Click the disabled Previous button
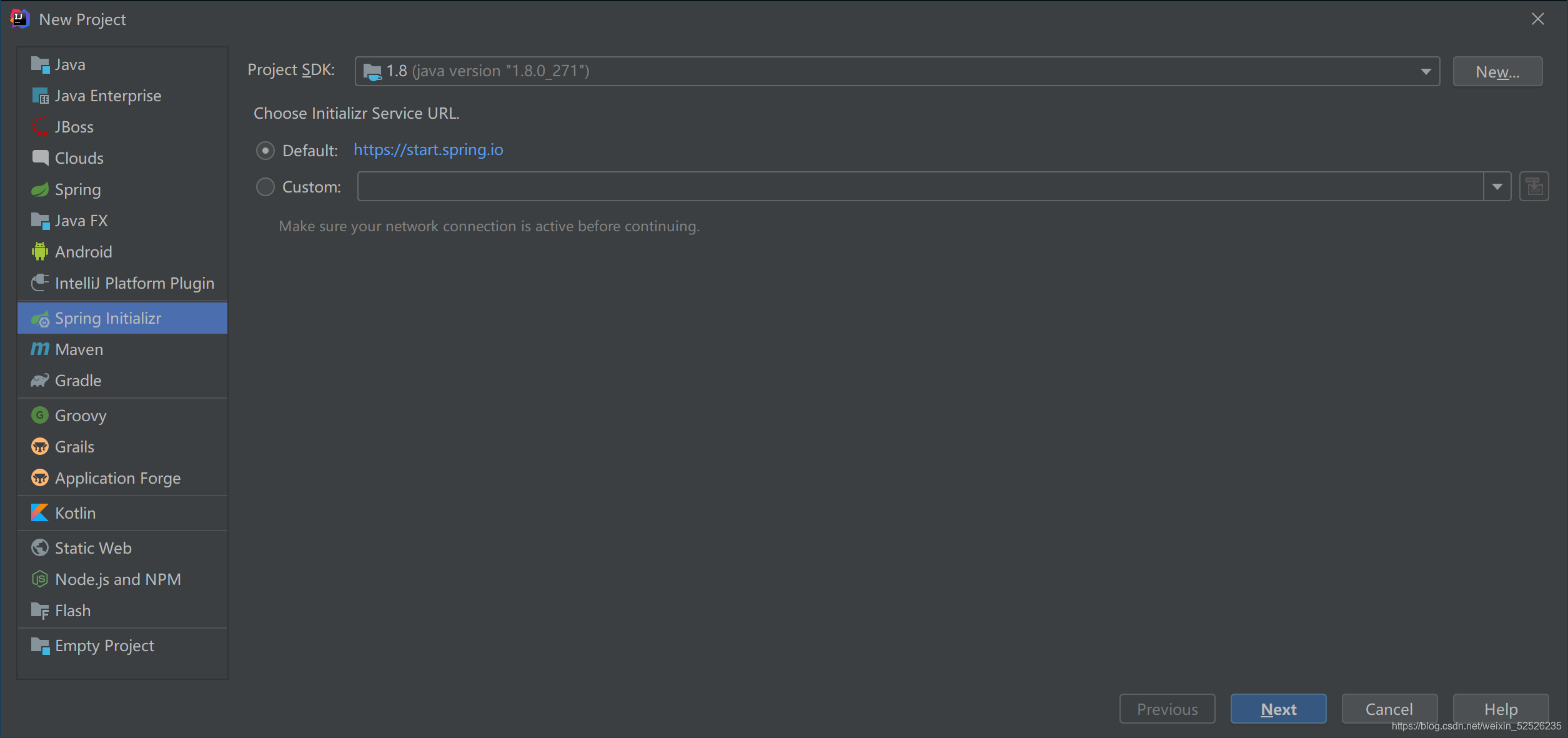 tap(1167, 709)
